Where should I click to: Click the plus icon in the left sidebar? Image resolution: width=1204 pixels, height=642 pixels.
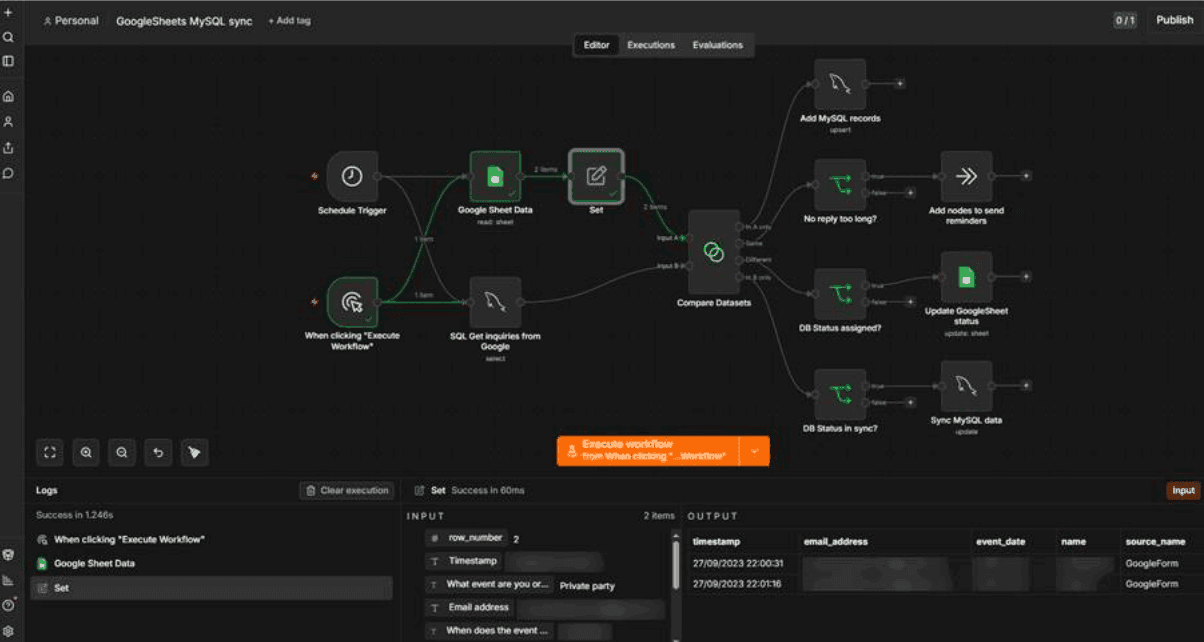point(8,12)
